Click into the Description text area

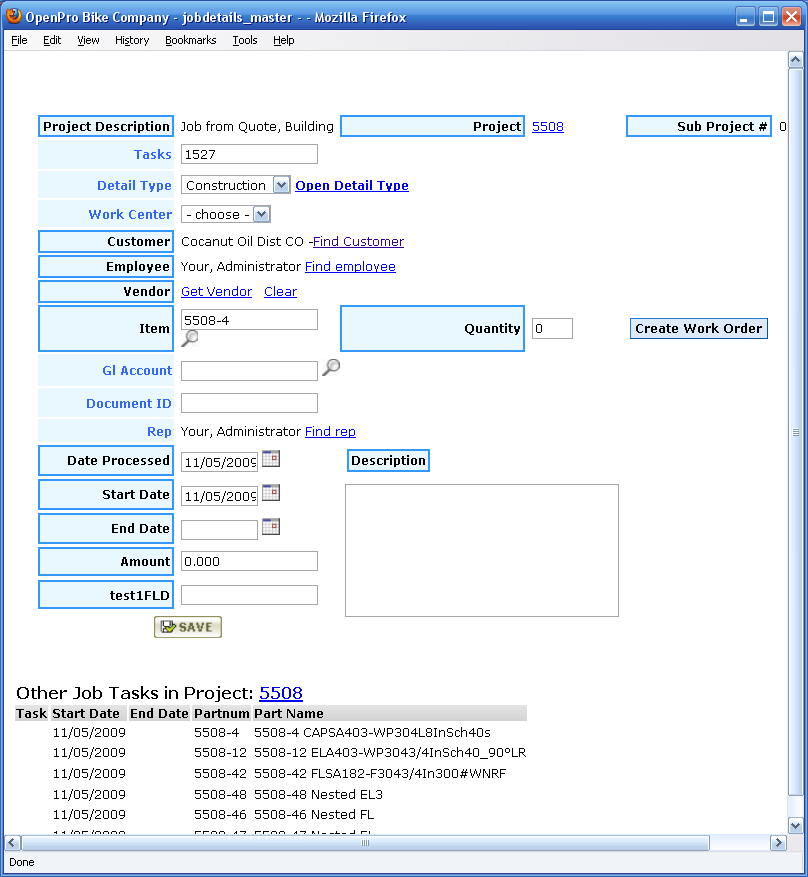coord(481,550)
